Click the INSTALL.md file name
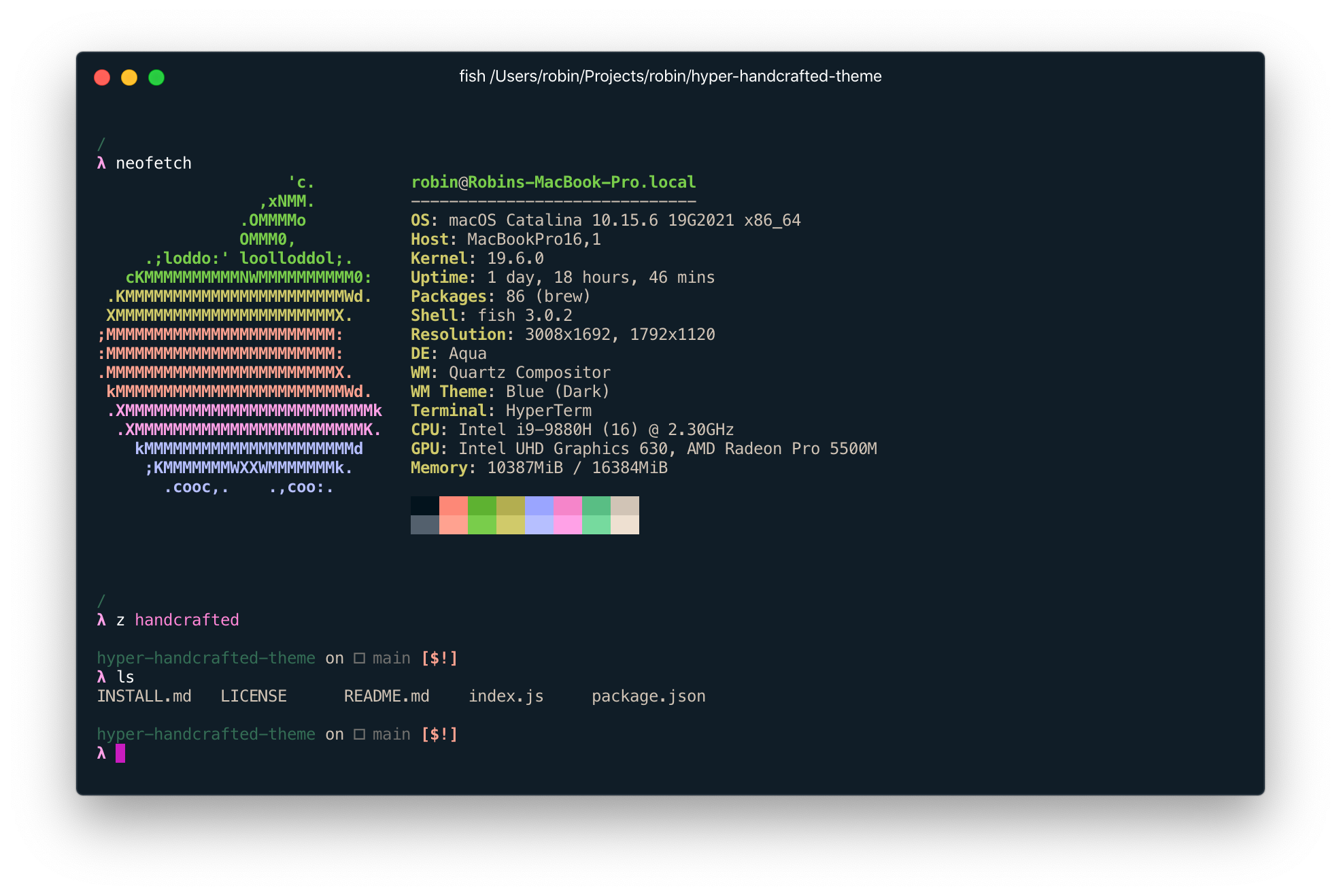1341x896 pixels. (144, 696)
